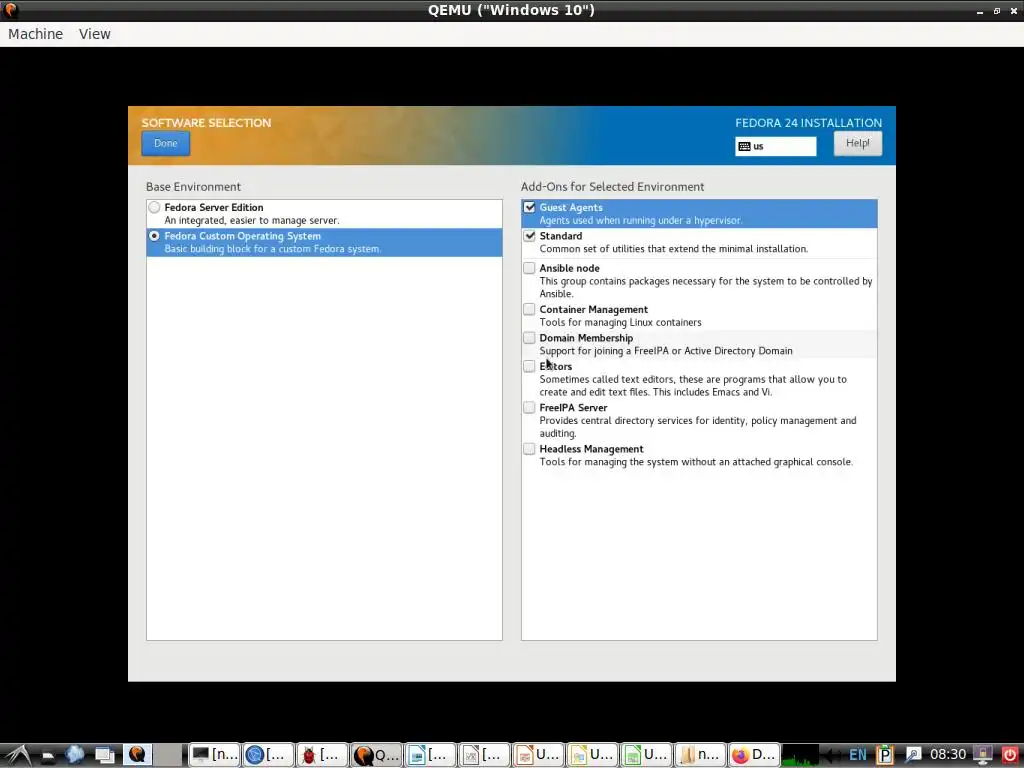Switch to the blue globe taskbar window
The height and width of the screenshot is (768, 1024).
pyautogui.click(x=268, y=755)
